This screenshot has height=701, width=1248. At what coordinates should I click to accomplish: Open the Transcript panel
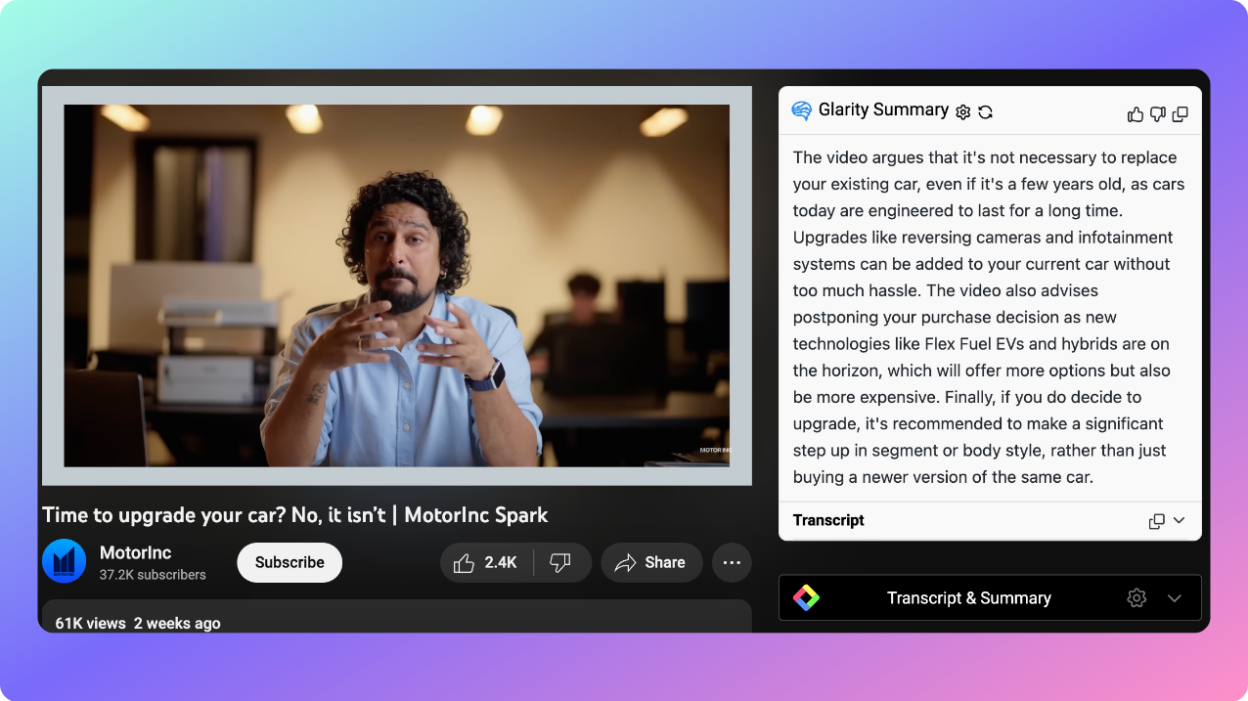coord(828,521)
